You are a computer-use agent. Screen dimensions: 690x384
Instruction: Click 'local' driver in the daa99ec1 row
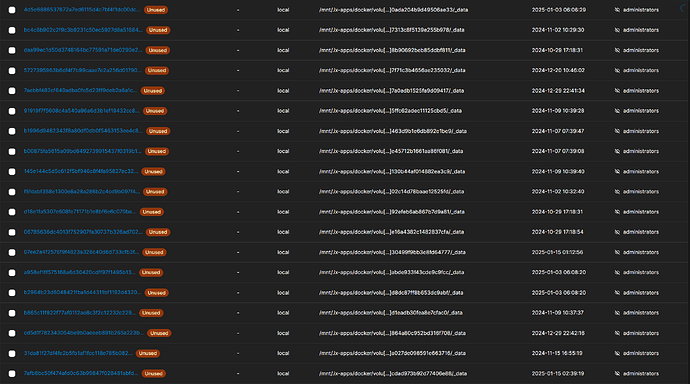[x=283, y=50]
